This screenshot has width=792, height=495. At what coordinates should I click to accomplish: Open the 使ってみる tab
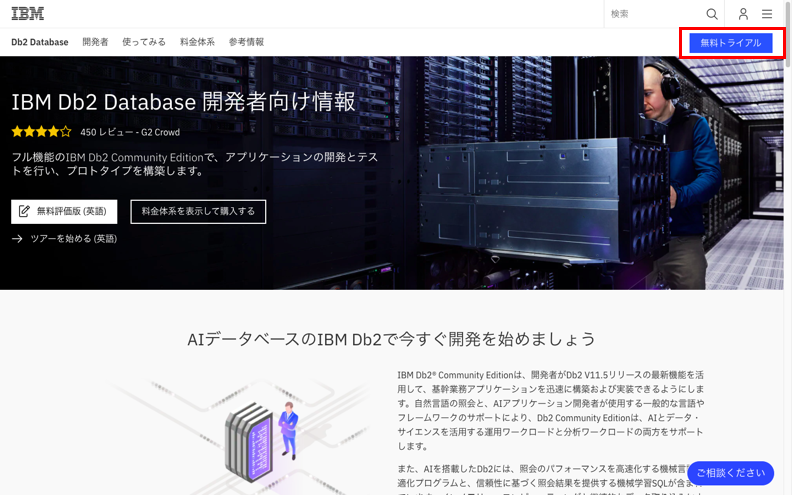[144, 42]
